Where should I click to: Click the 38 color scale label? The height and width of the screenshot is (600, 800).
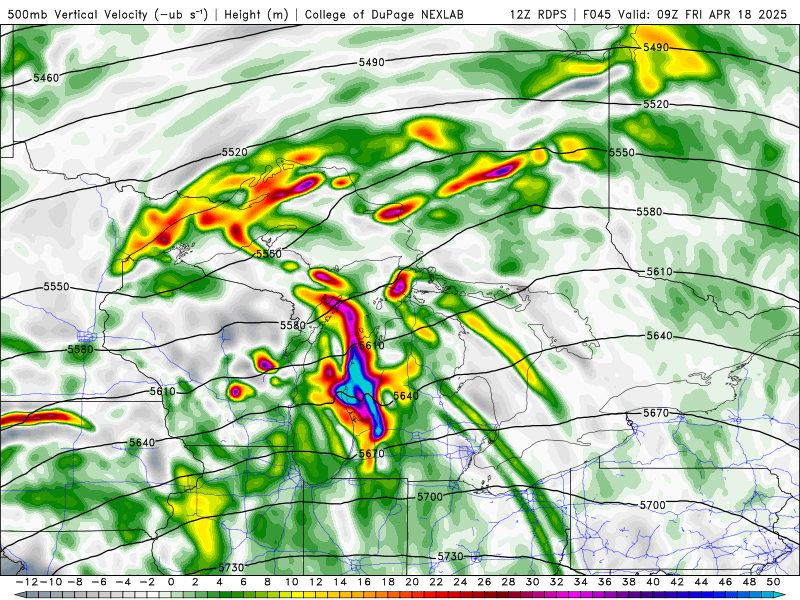[629, 582]
